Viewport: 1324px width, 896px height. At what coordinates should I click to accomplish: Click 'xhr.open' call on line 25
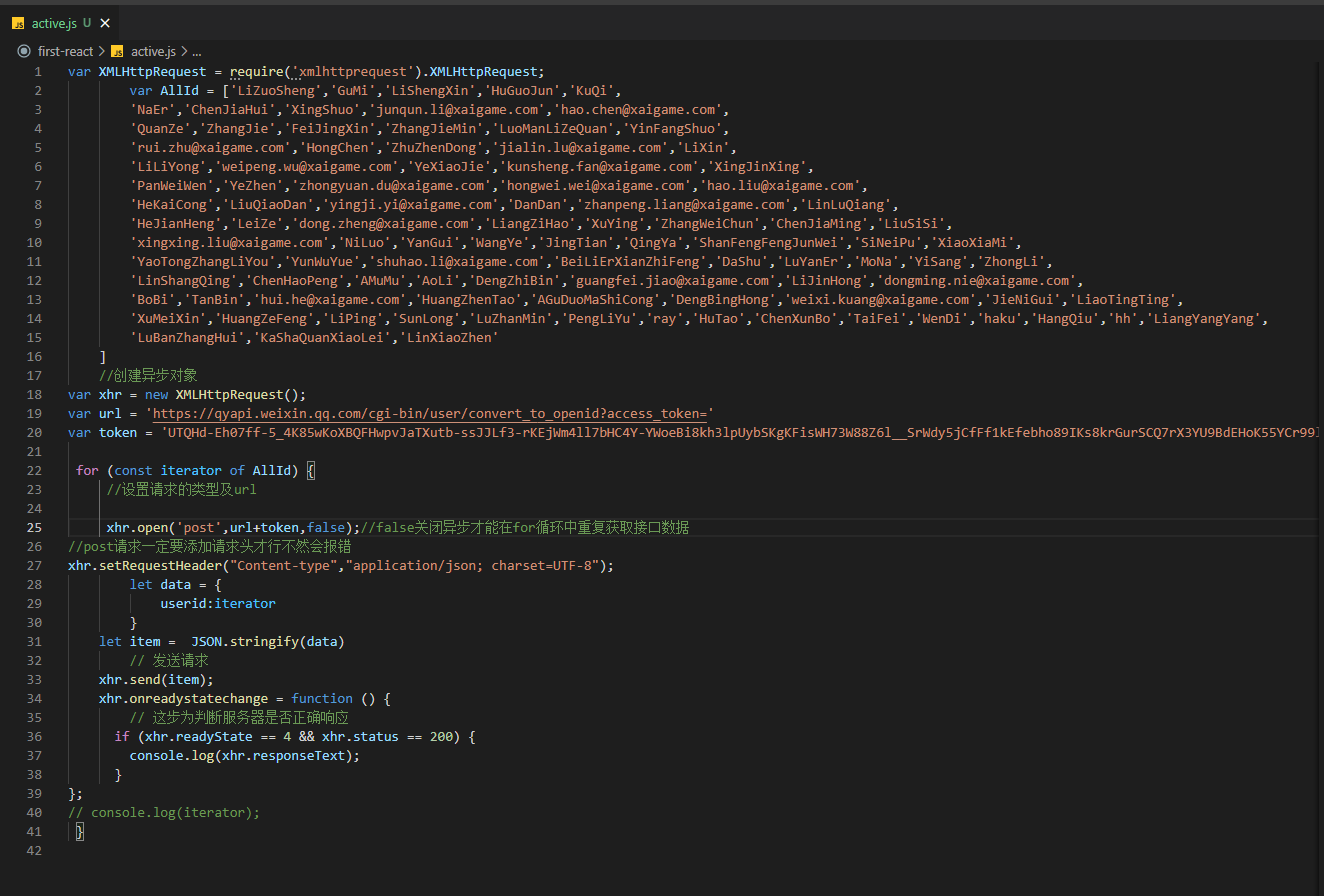[x=137, y=527]
